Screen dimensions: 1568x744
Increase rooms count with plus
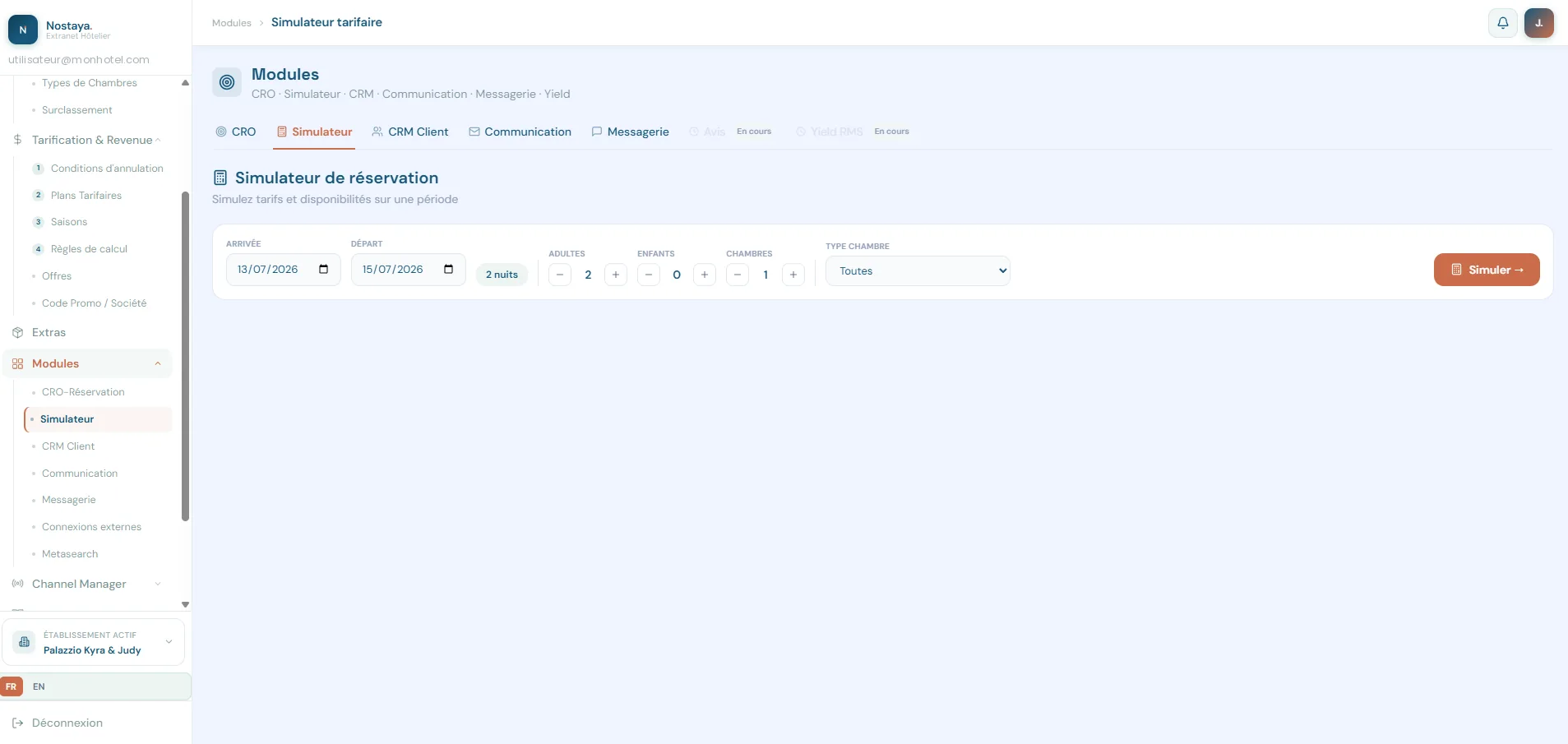793,275
